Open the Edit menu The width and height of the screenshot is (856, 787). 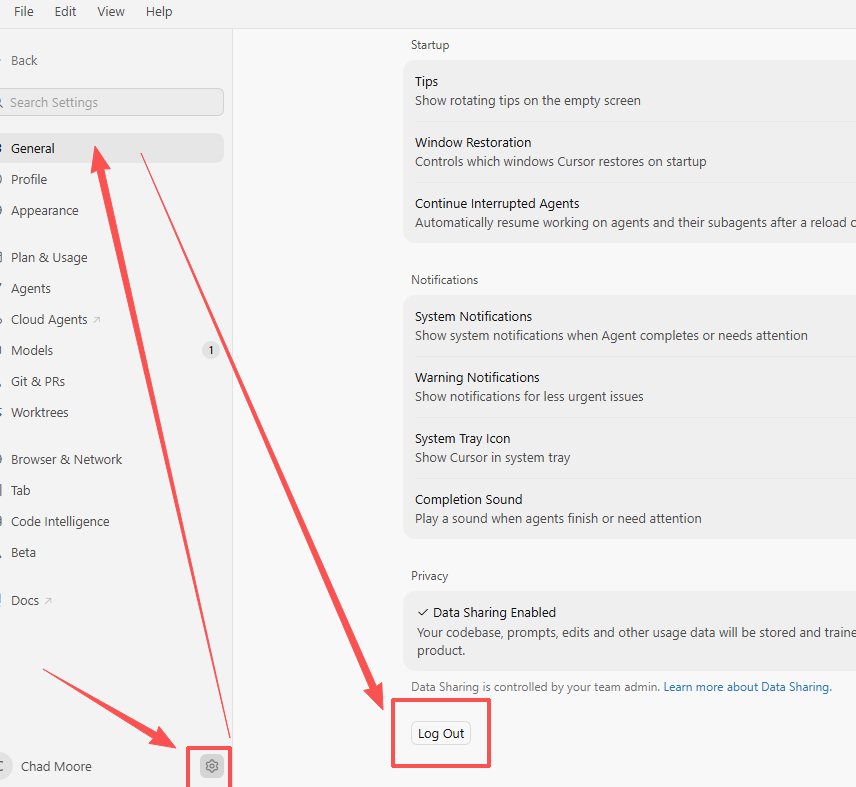pyautogui.click(x=65, y=11)
